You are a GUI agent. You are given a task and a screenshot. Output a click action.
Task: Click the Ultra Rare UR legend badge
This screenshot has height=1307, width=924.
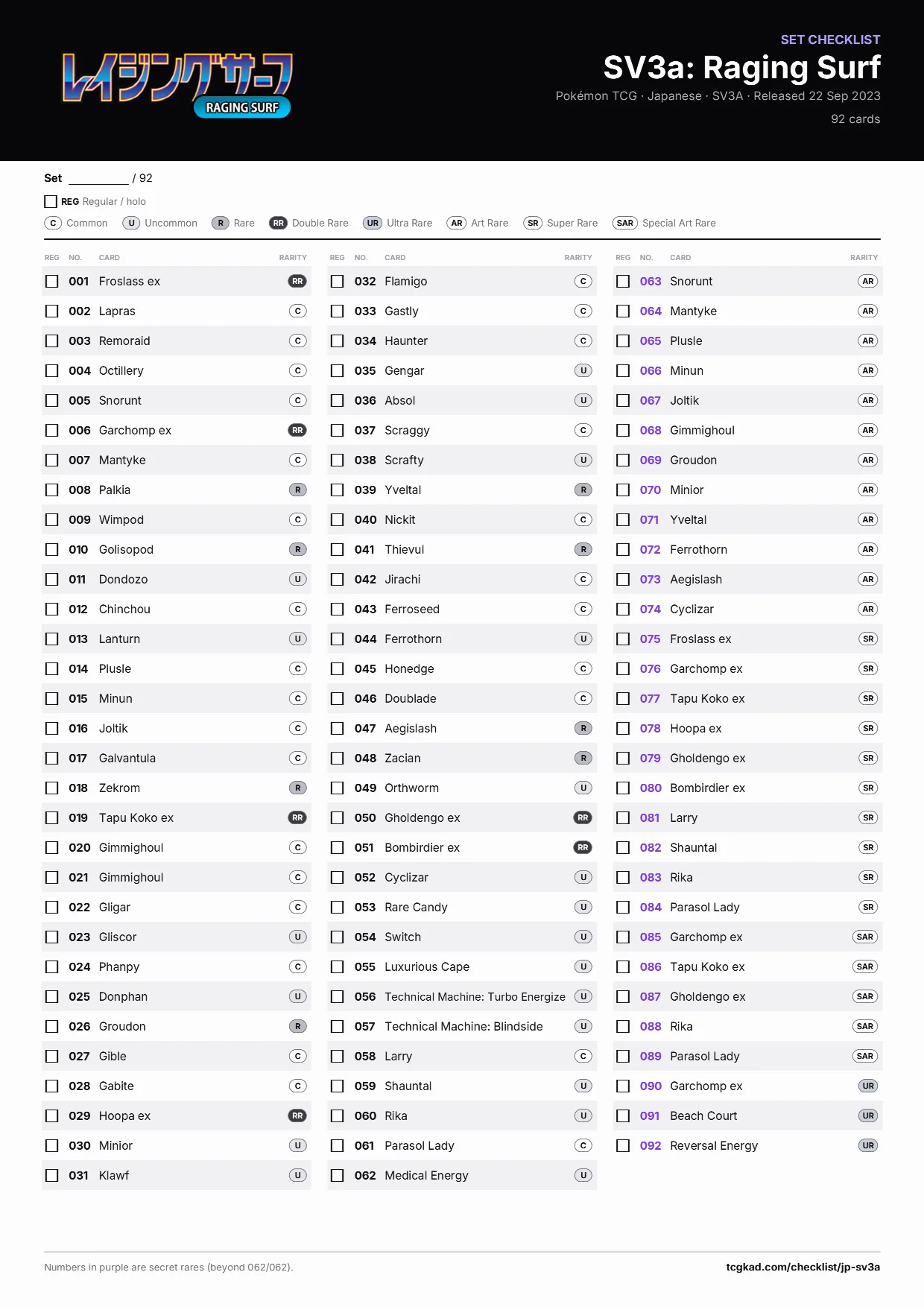pos(373,223)
